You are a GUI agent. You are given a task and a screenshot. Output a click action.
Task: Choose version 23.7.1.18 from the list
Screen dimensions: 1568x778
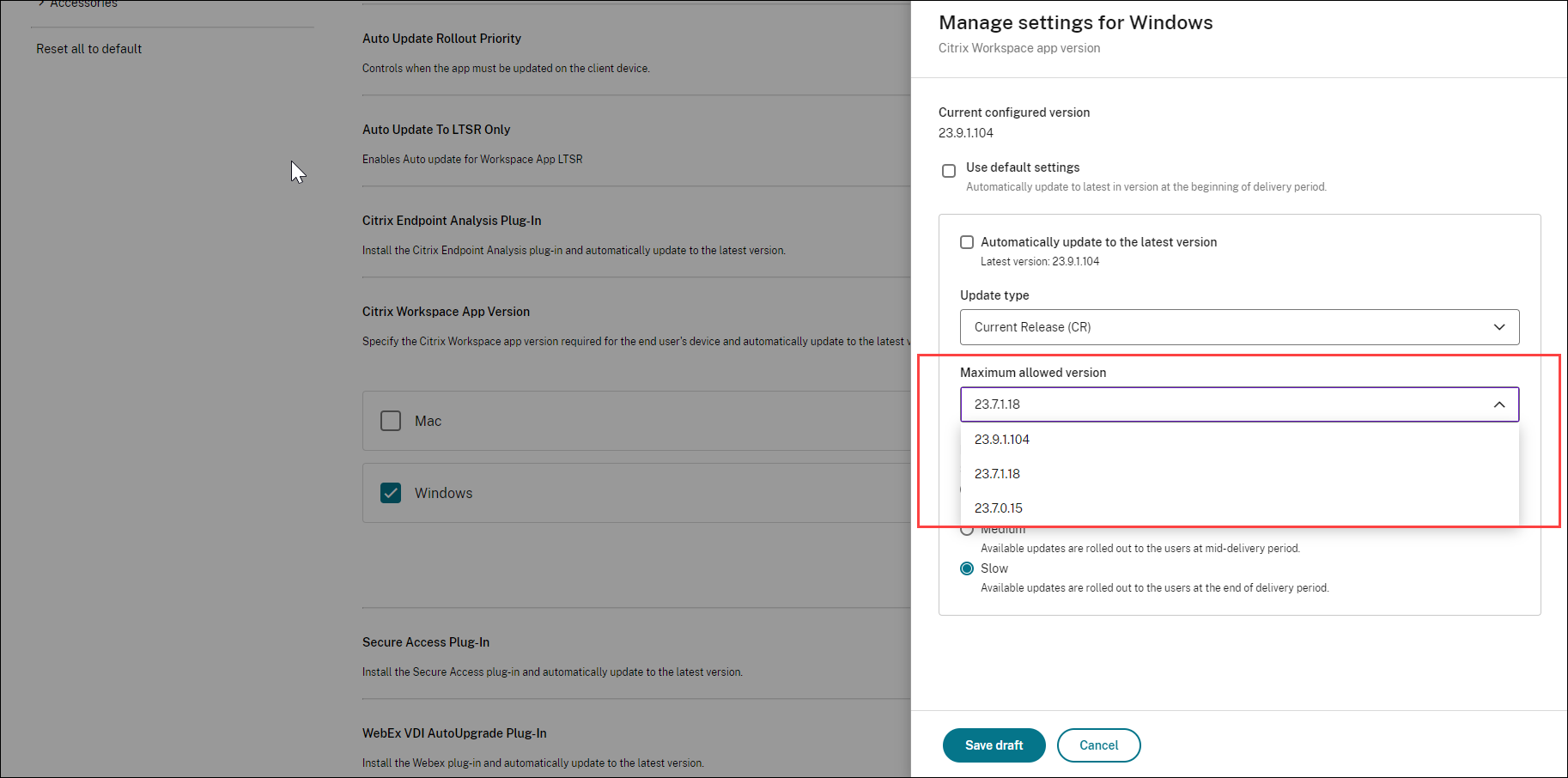pos(997,474)
